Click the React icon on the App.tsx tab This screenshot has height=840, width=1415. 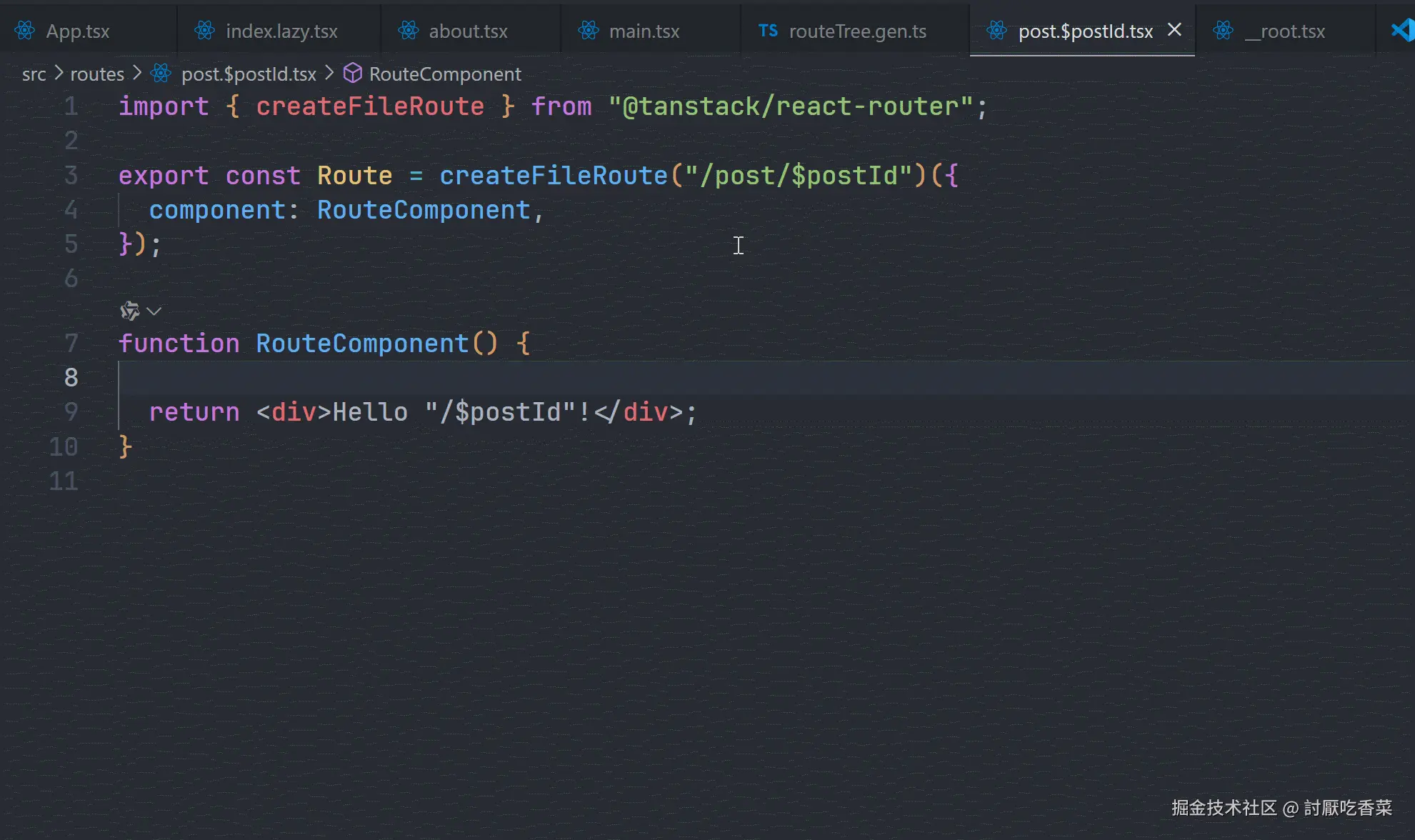pos(25,31)
